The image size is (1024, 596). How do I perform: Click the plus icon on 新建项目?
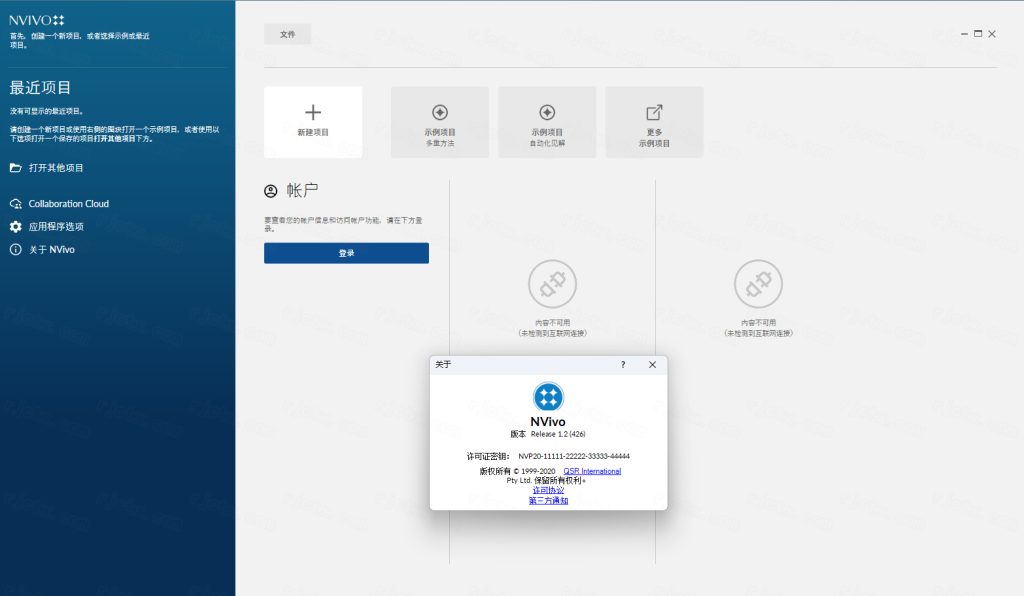[313, 112]
